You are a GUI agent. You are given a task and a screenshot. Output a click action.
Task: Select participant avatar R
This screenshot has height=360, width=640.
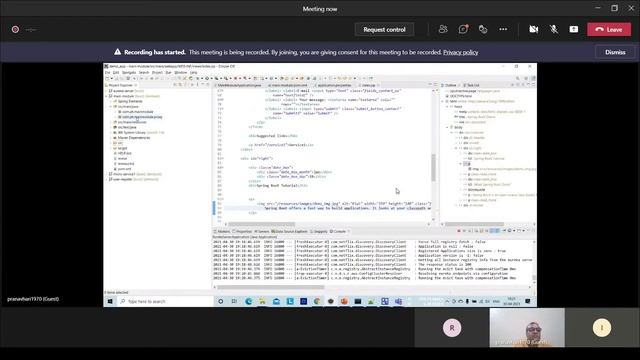coord(452,328)
